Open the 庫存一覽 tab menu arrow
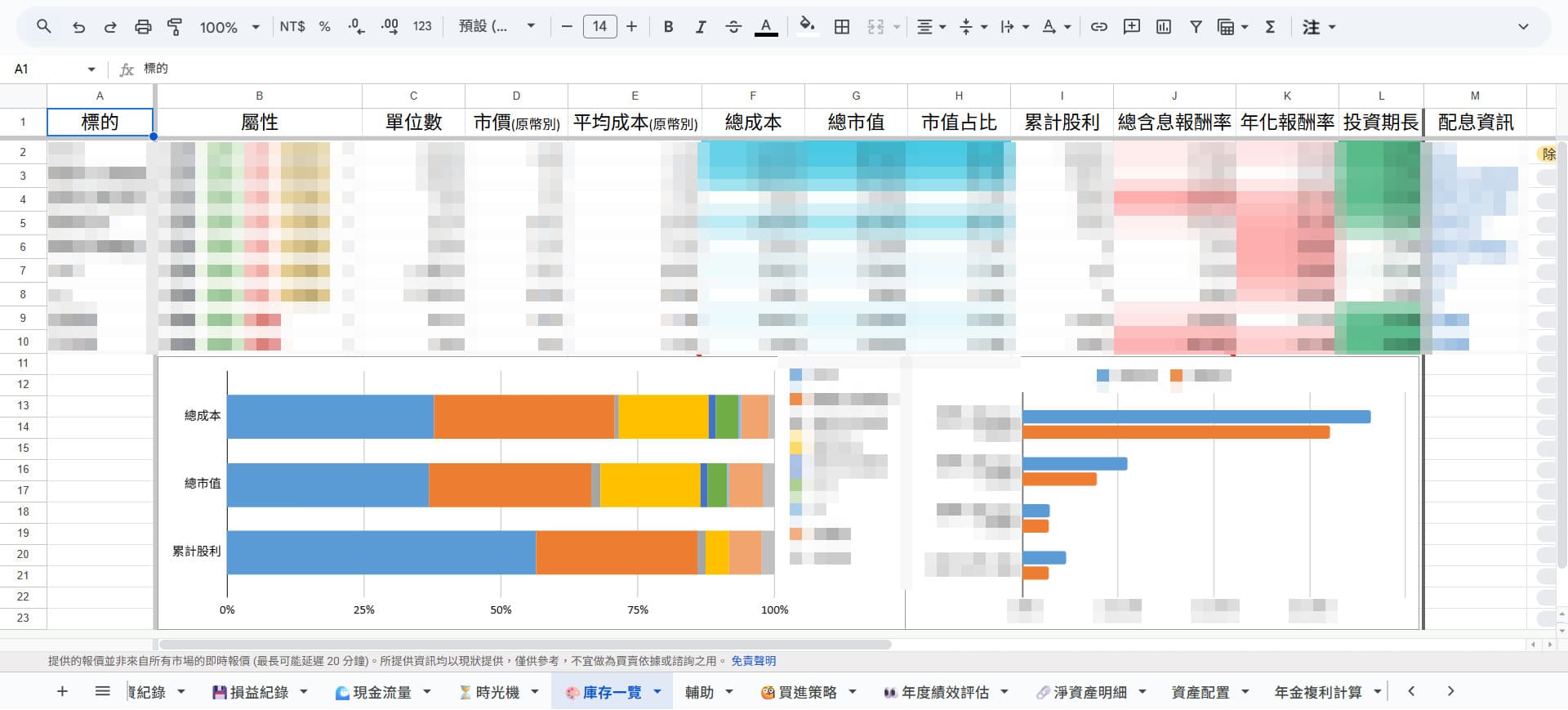The image size is (1568, 710). point(657,692)
